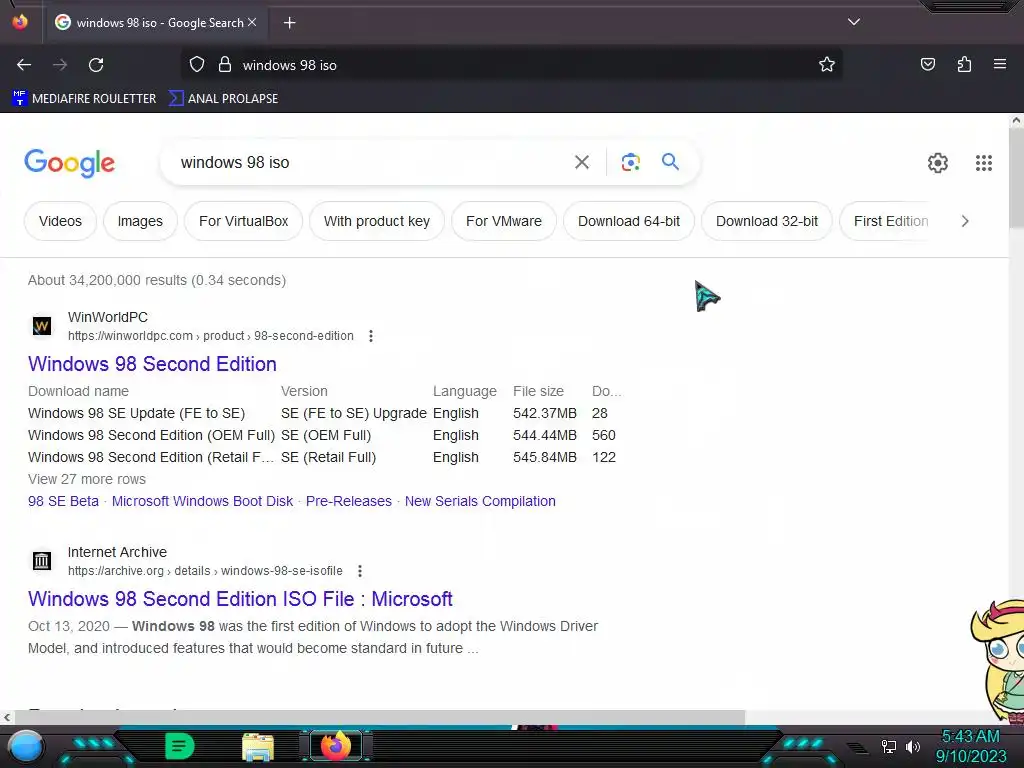
Task: Open the 98 SE Beta sitelink
Action: (x=63, y=501)
